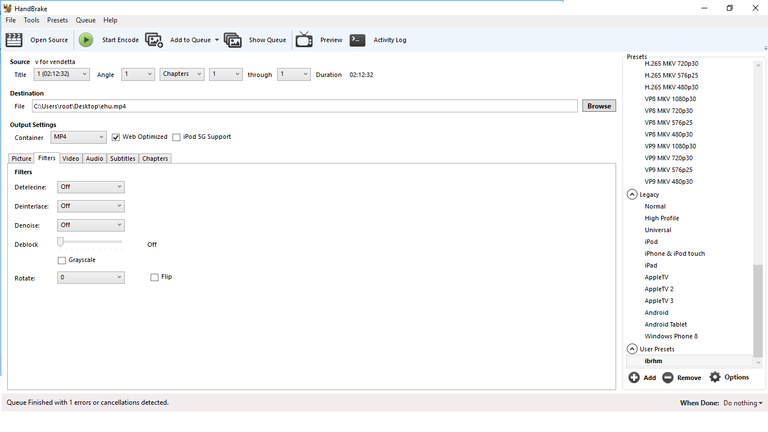Open the Angle dropdown
768x432 pixels.
[x=138, y=74]
